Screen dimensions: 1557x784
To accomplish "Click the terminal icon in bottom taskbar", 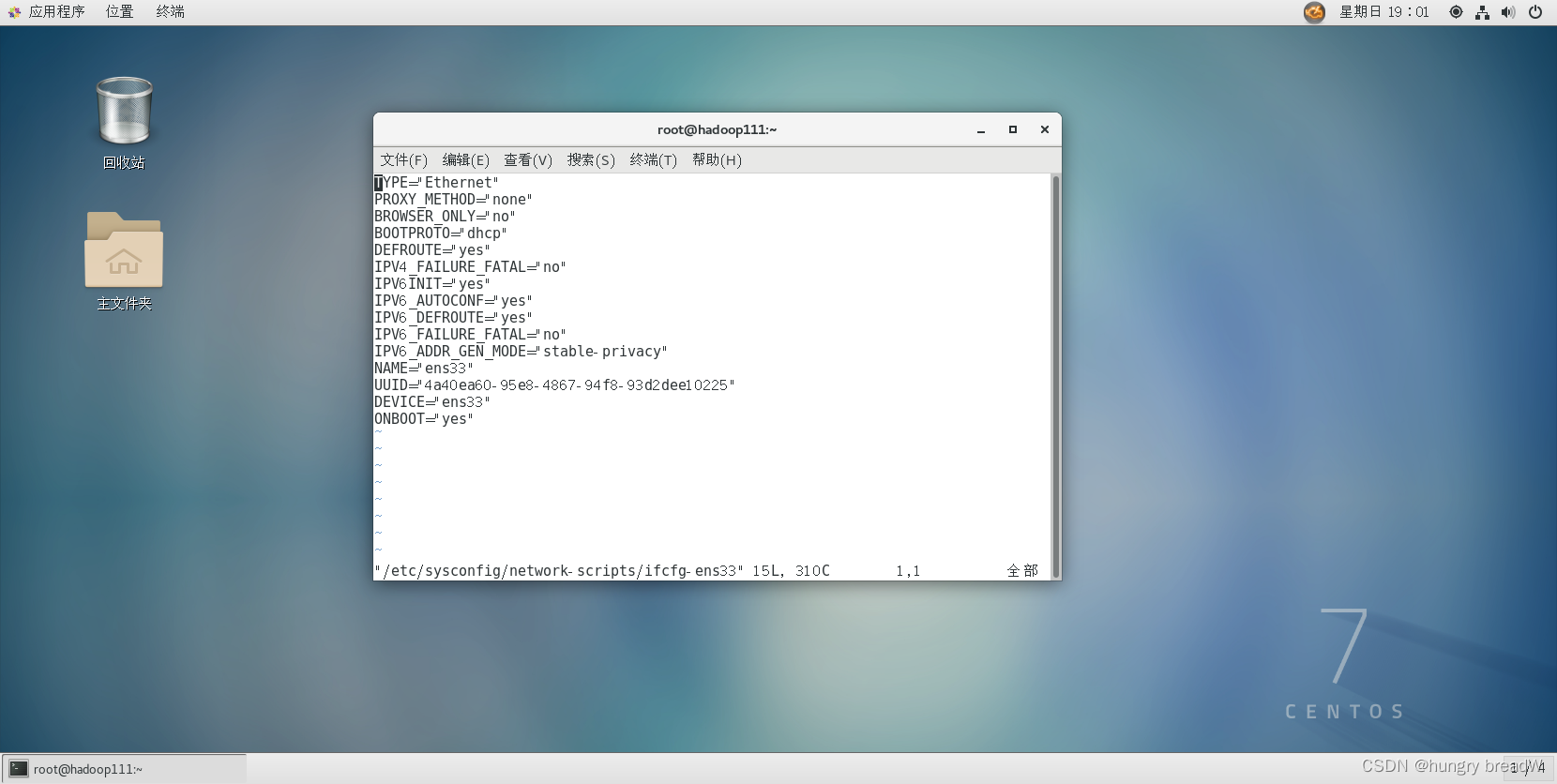I will 19,769.
